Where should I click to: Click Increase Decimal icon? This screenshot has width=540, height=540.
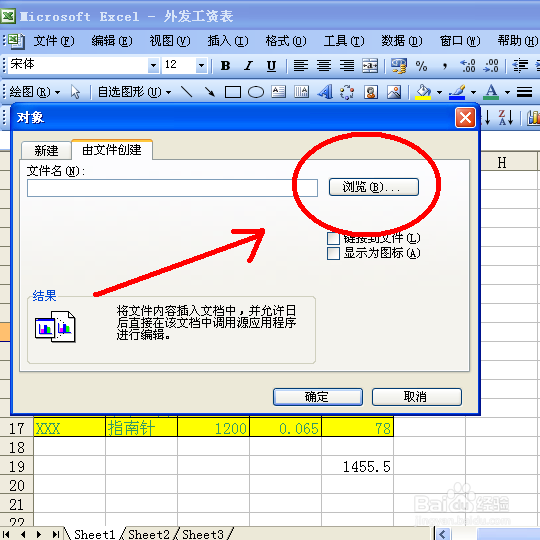coord(468,65)
